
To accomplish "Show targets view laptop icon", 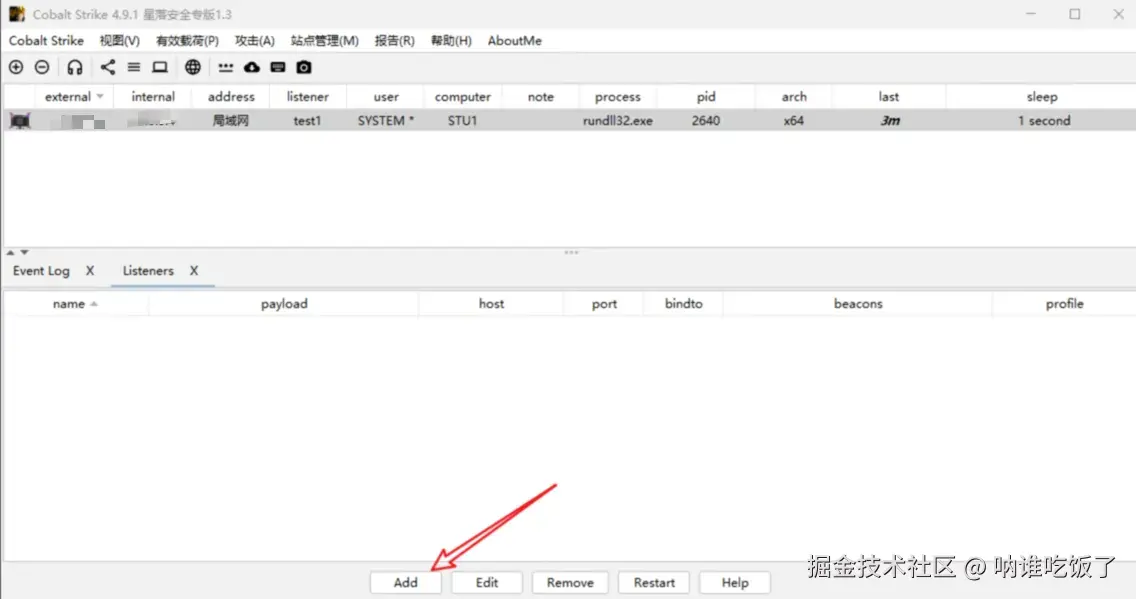I will 160,67.
